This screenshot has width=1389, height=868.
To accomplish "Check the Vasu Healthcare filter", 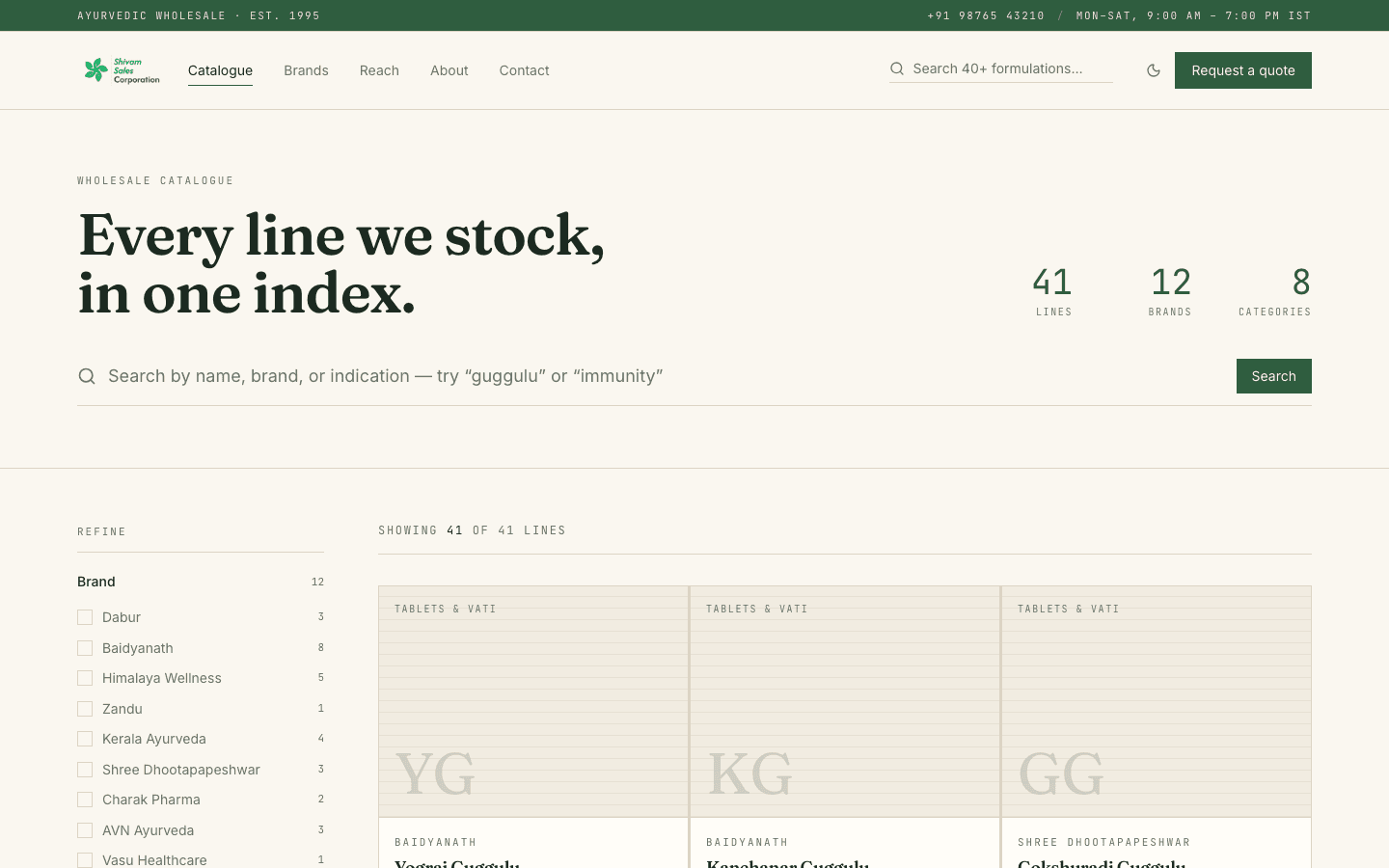I will [85, 860].
